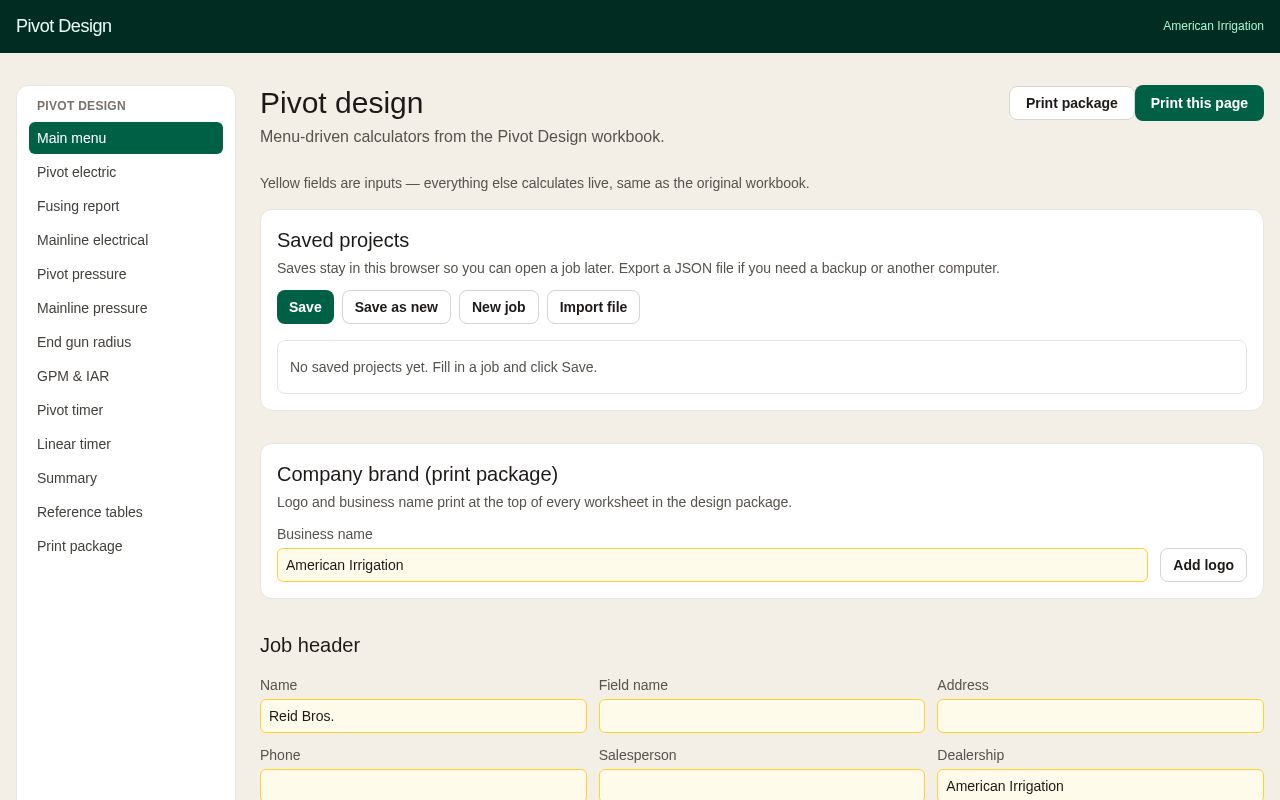The width and height of the screenshot is (1280, 800).
Task: View Reference tables
Action: point(126,512)
